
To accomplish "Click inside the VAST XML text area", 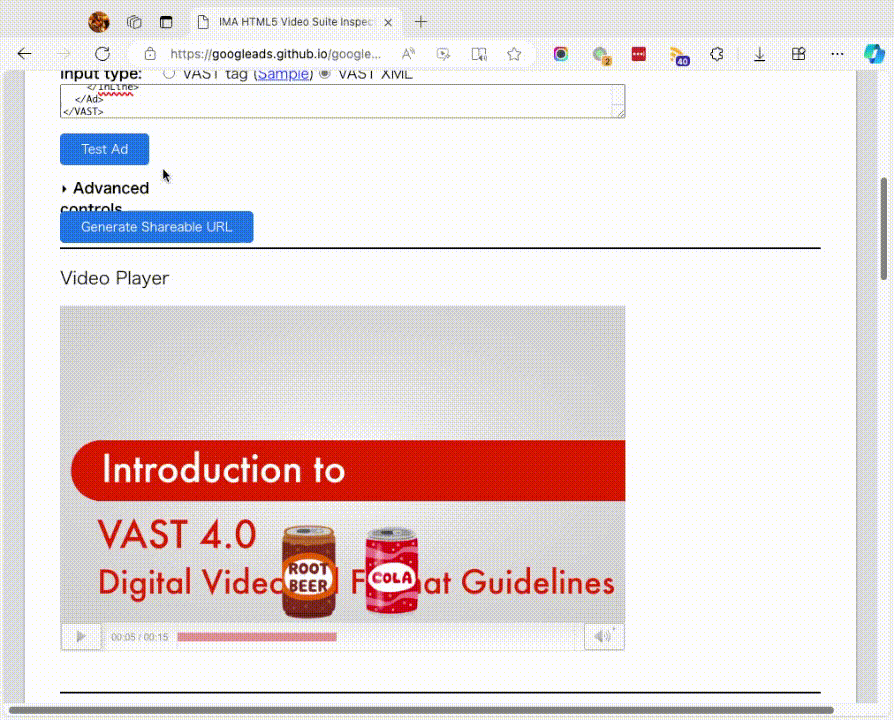I will (x=342, y=101).
